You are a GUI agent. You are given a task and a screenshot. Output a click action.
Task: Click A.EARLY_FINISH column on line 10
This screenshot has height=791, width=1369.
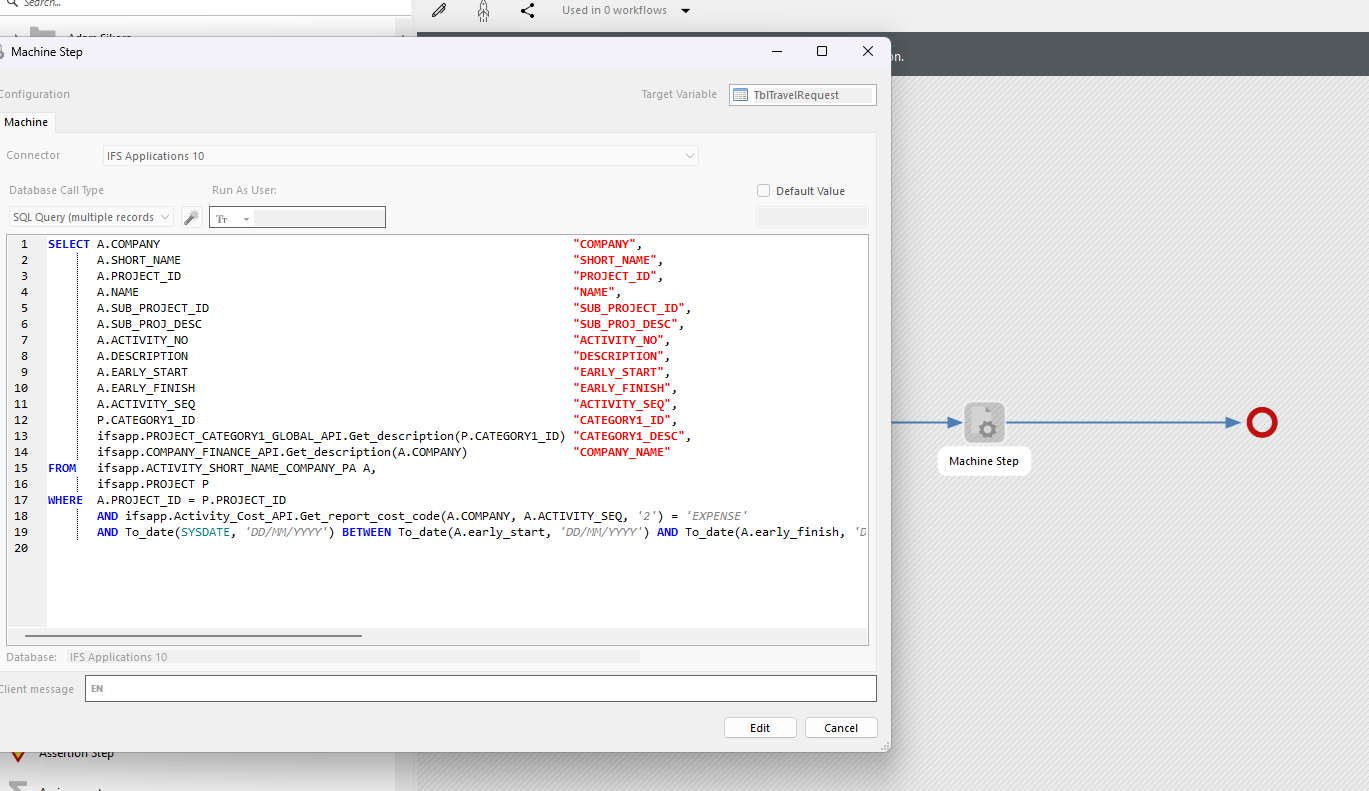coord(146,388)
